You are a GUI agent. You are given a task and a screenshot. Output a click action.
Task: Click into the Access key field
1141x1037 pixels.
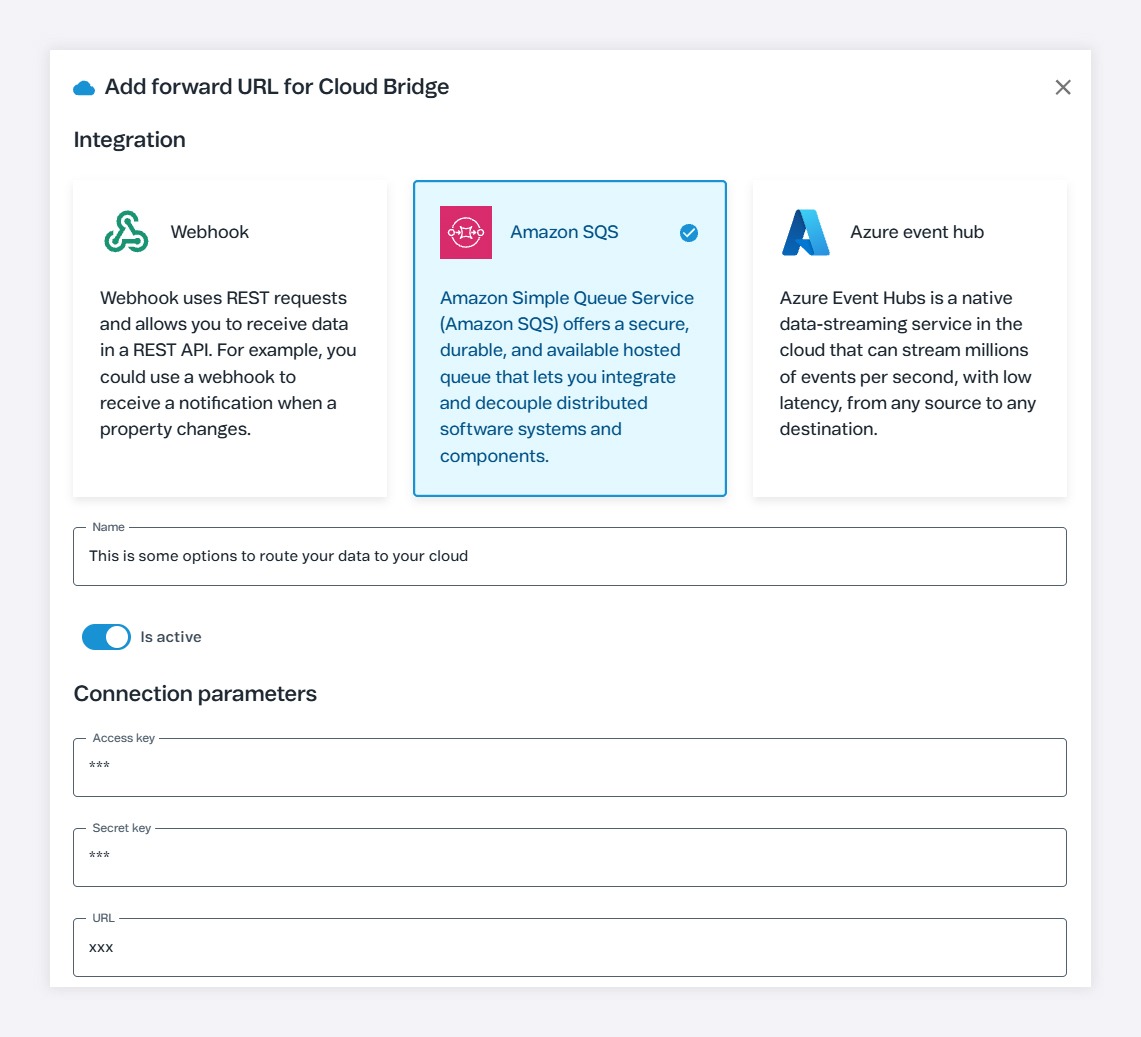(569, 767)
